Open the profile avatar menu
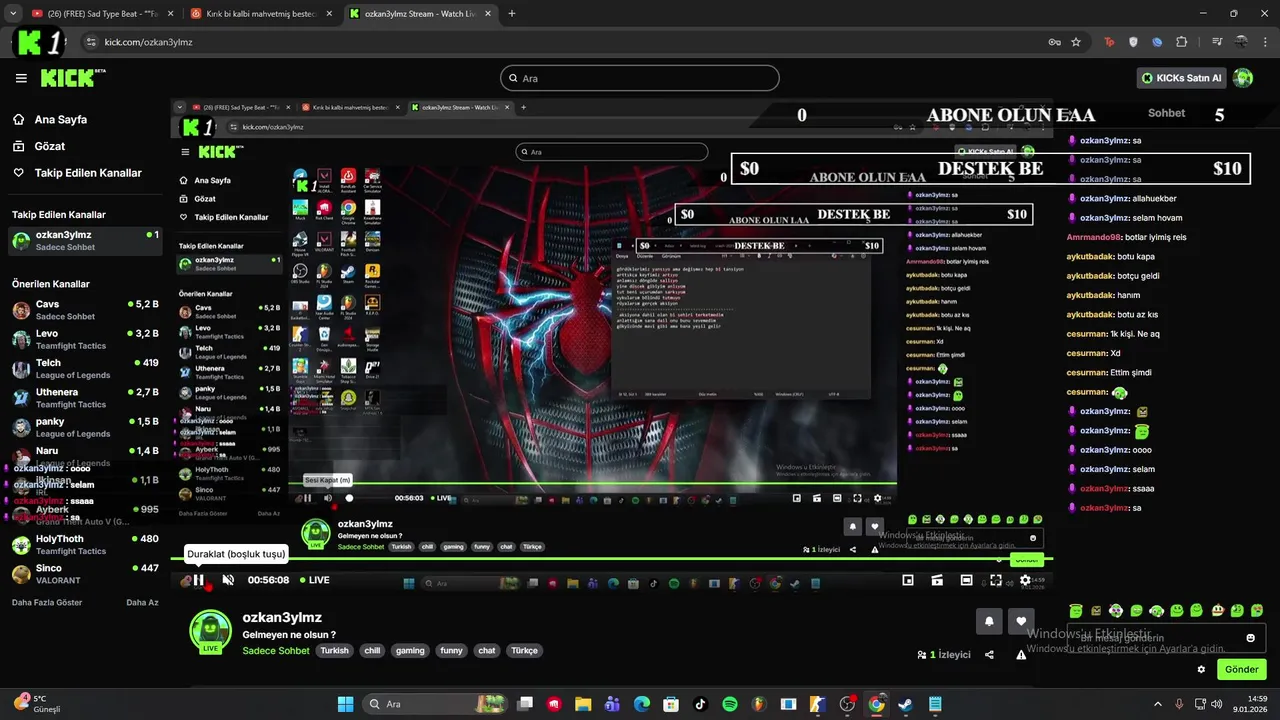Viewport: 1280px width, 720px height. tap(1243, 78)
